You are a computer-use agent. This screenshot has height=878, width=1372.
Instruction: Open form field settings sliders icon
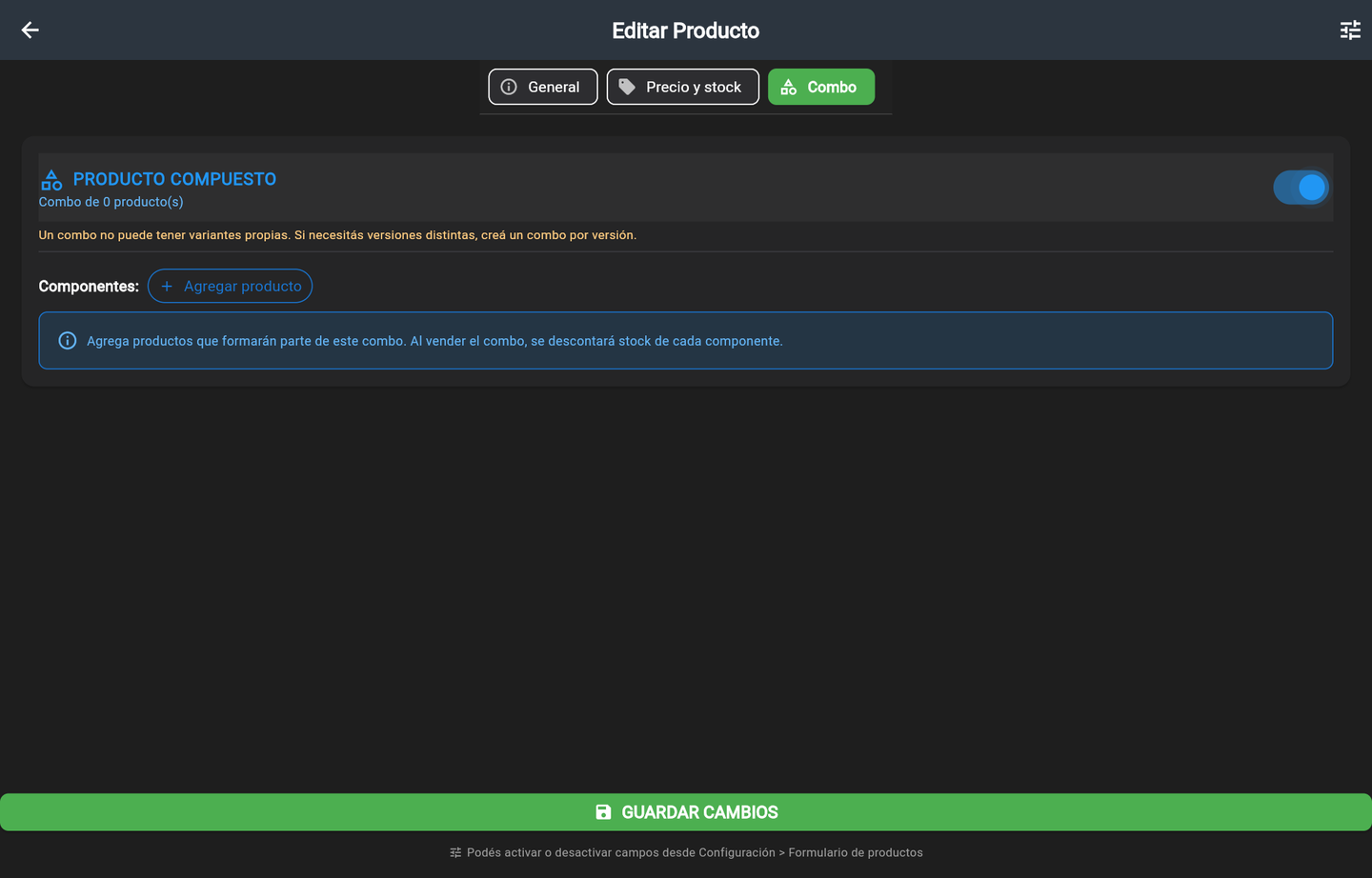tap(1350, 30)
